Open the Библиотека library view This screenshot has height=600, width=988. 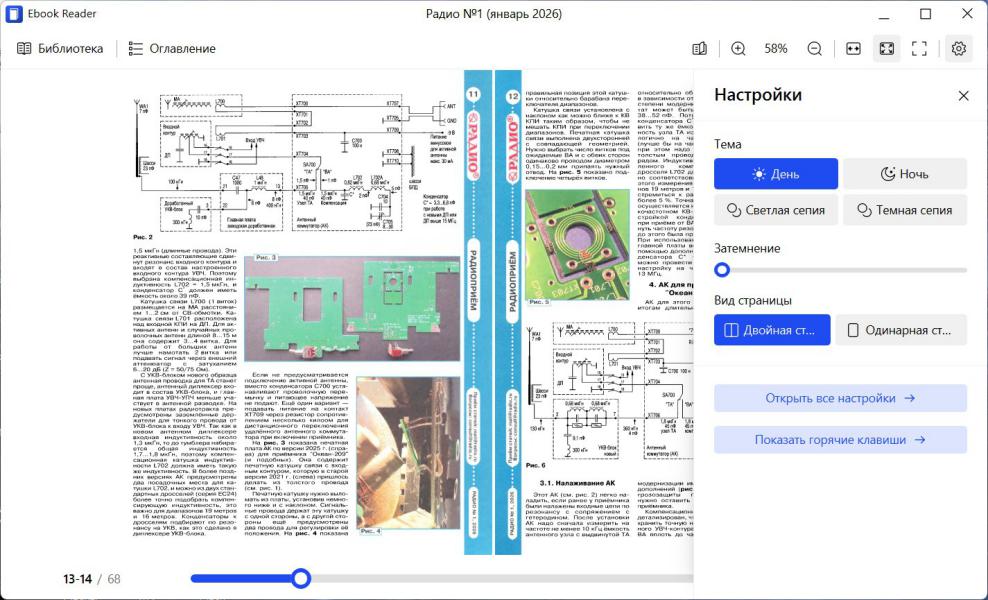click(60, 48)
